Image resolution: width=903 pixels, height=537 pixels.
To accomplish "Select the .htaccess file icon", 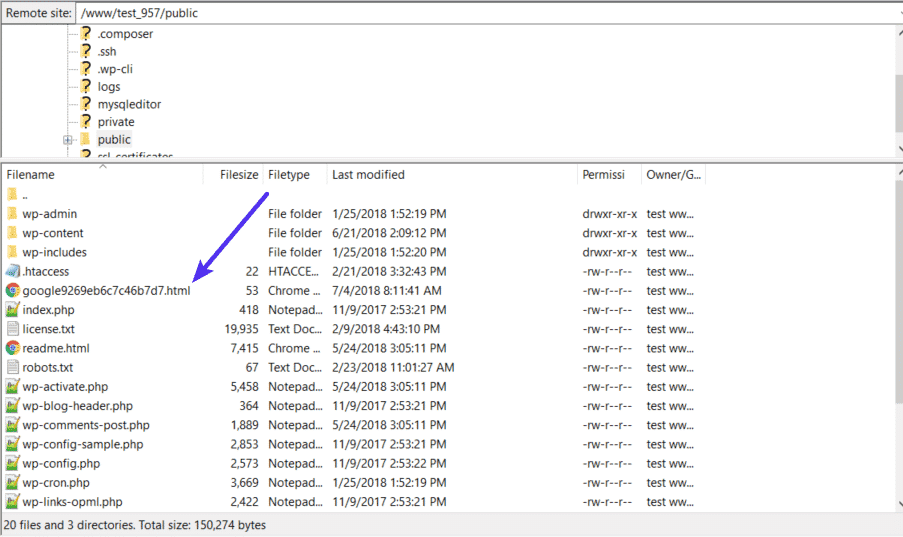I will 13,272.
